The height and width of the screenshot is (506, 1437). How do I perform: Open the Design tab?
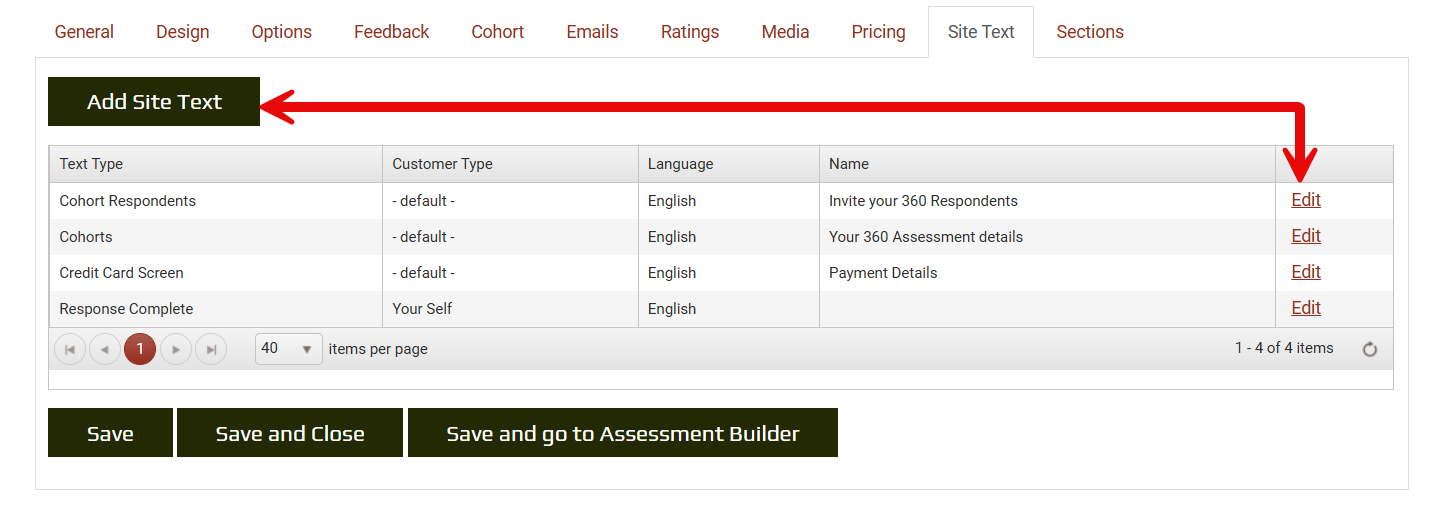click(183, 32)
